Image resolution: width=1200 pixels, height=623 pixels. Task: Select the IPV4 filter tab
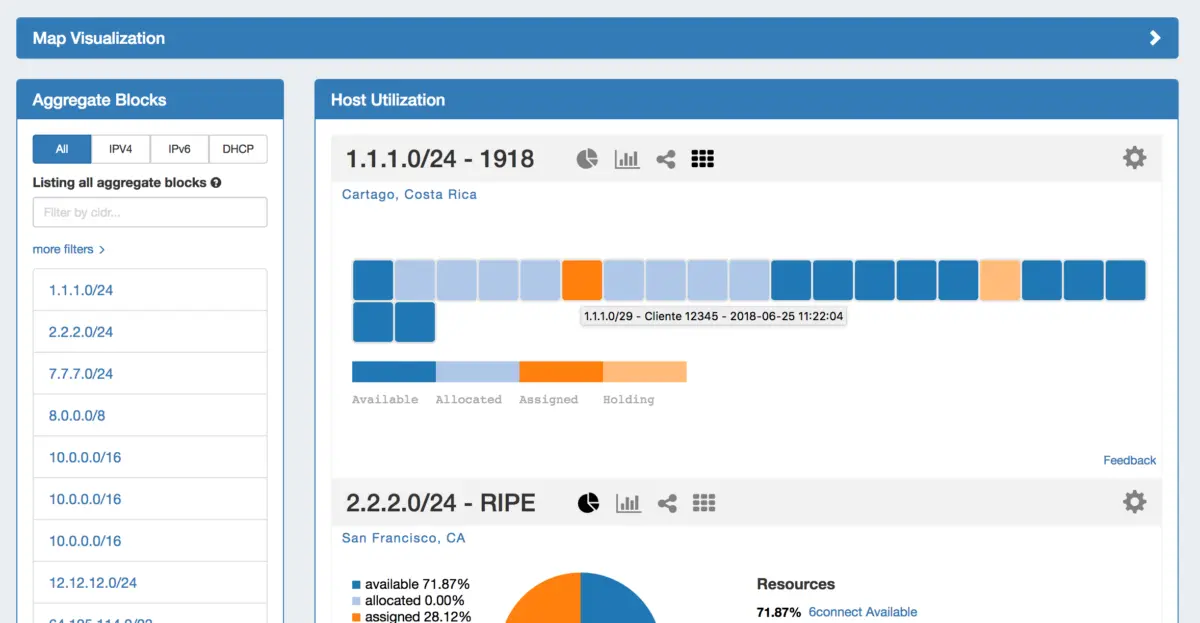[121, 149]
